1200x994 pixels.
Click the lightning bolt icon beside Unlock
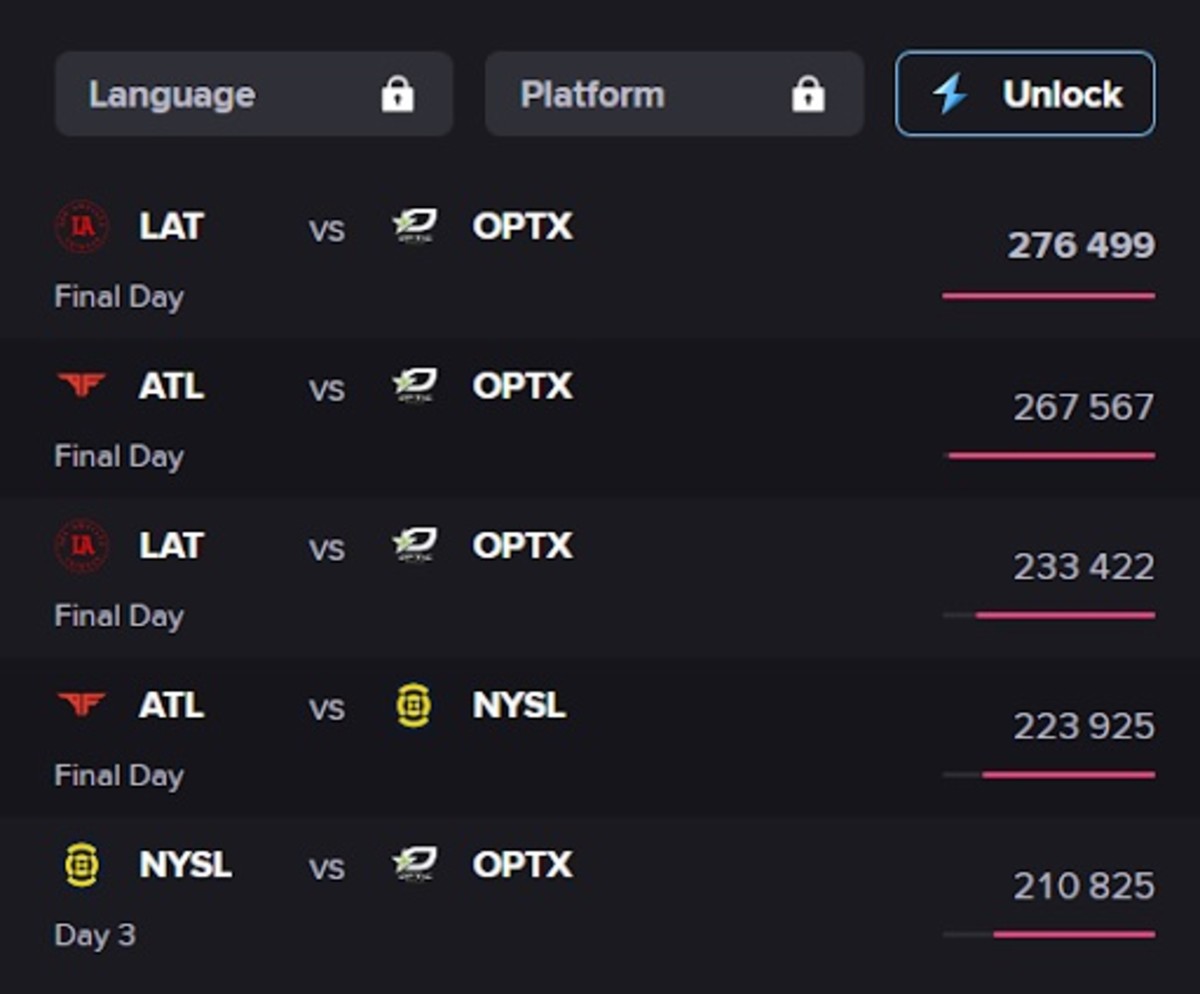pos(950,94)
